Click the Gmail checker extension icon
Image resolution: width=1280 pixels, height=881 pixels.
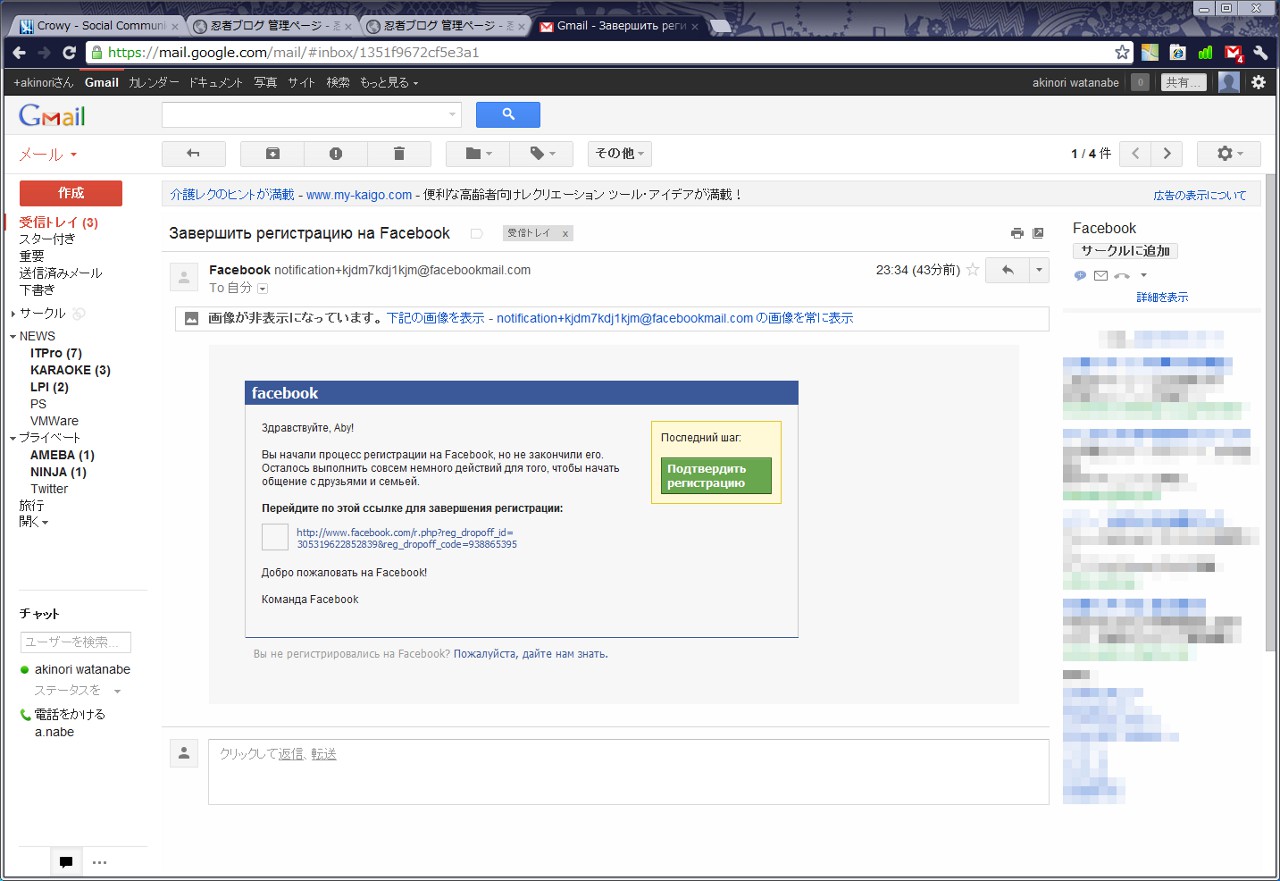(x=1234, y=52)
